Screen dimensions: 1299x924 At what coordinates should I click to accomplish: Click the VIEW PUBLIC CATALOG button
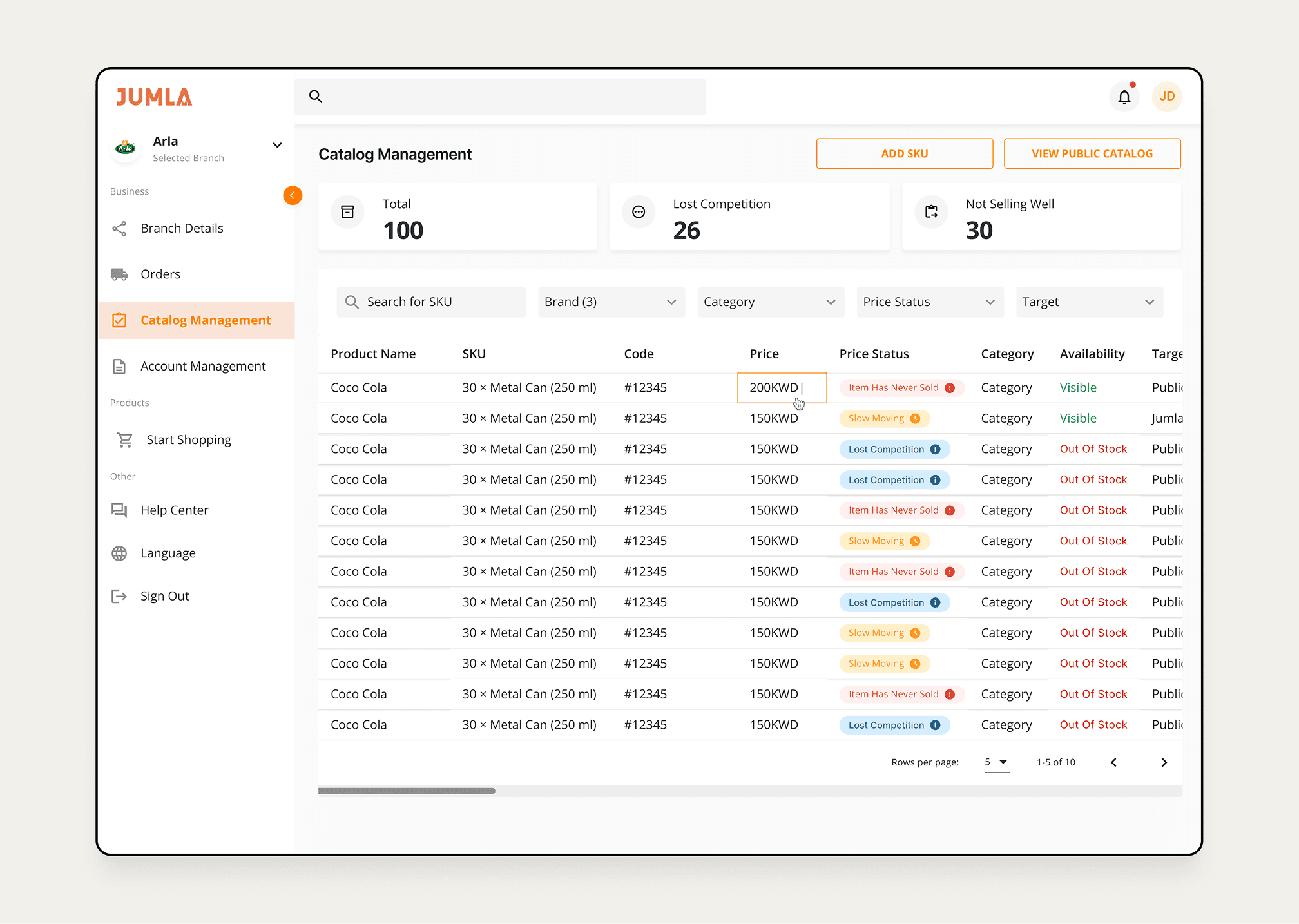1092,154
